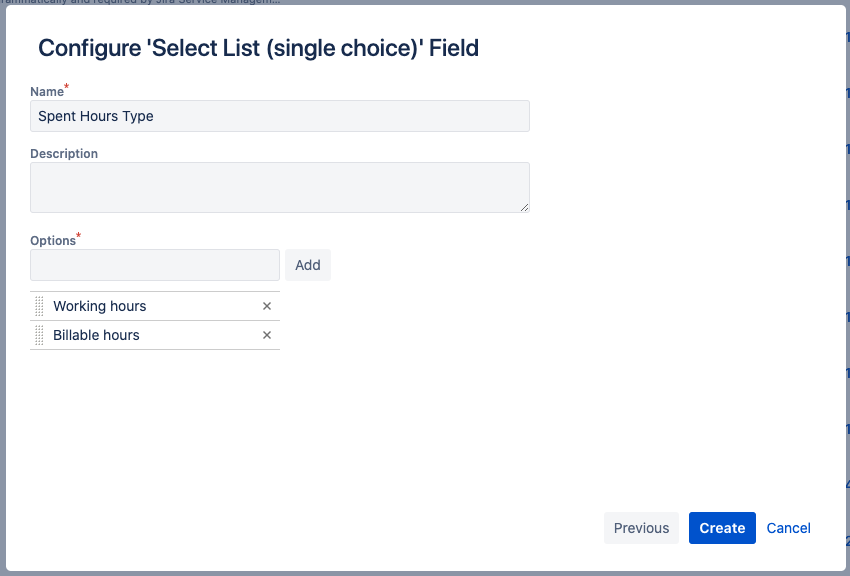The height and width of the screenshot is (576, 850).
Task: Grab the Billable hours drag handle
Action: 39,335
